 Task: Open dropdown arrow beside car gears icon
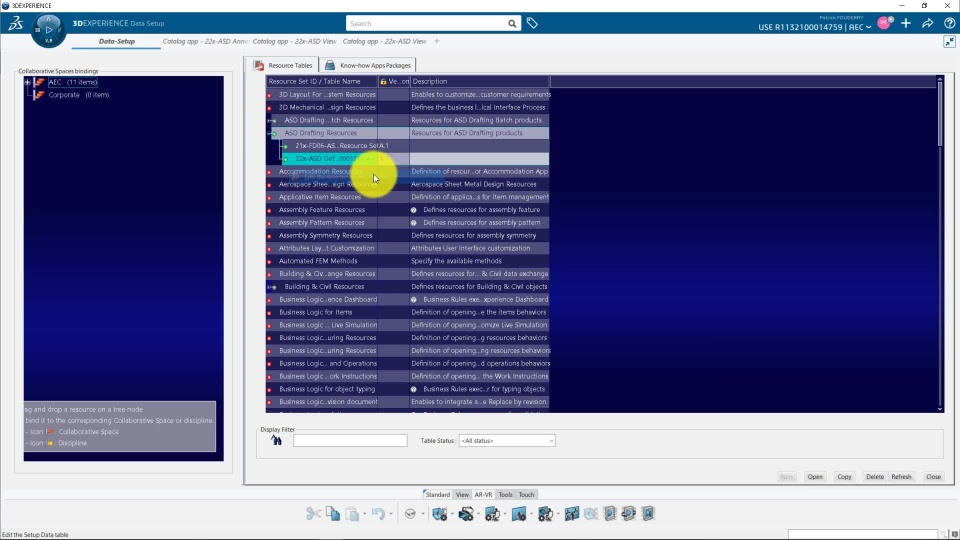[478, 514]
